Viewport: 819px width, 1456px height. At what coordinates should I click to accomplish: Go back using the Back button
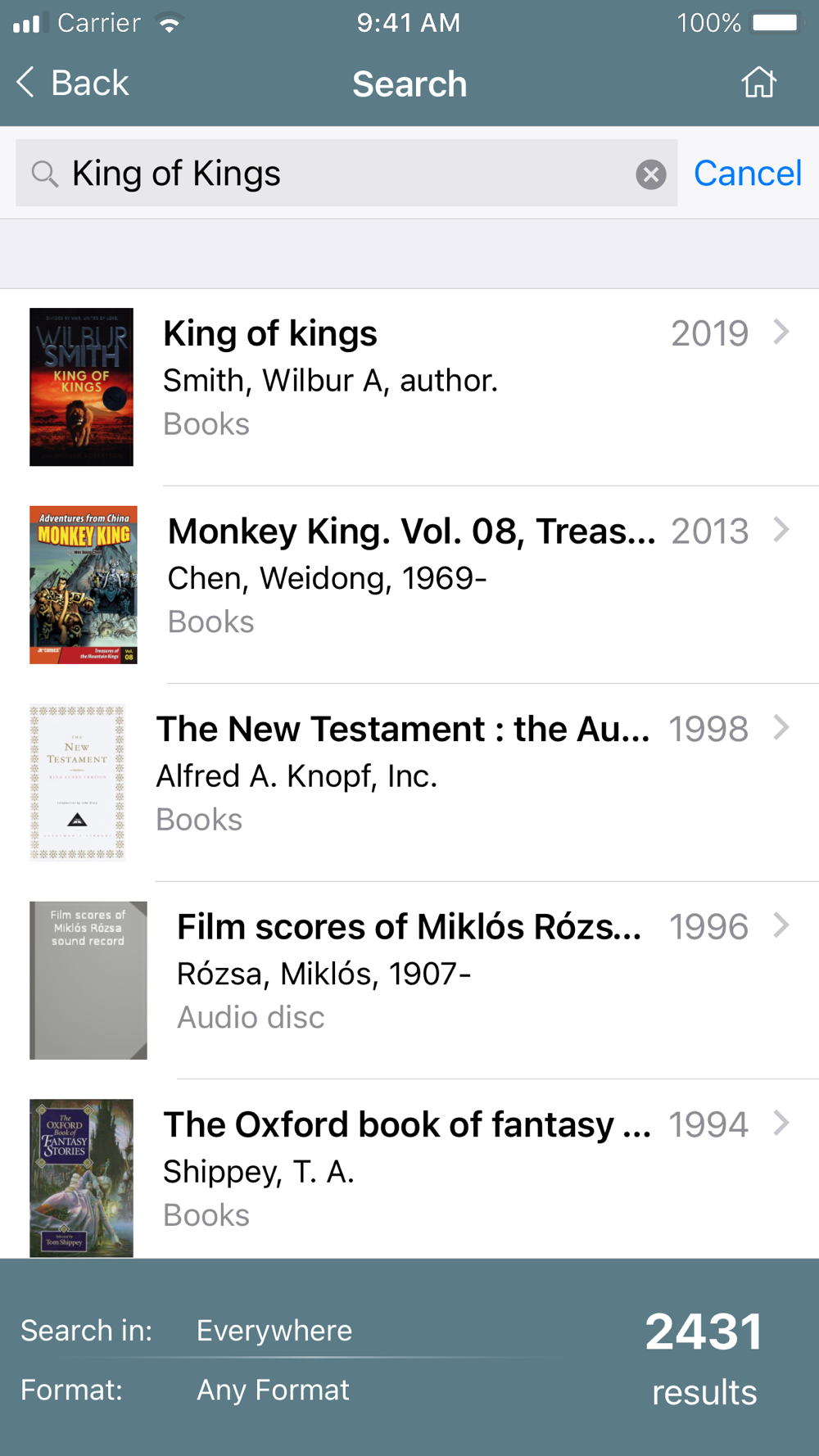point(74,83)
